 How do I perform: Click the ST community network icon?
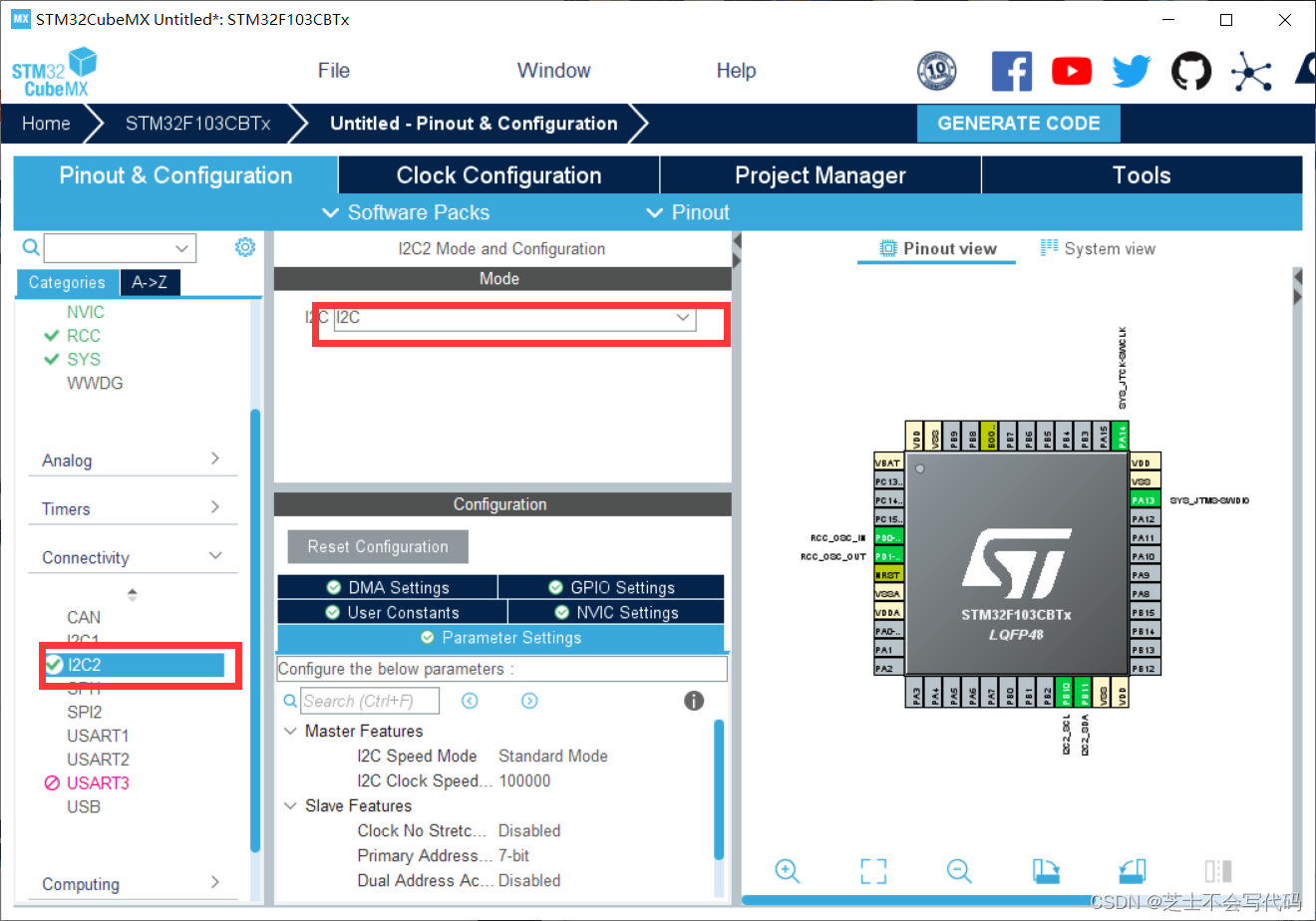point(1251,71)
